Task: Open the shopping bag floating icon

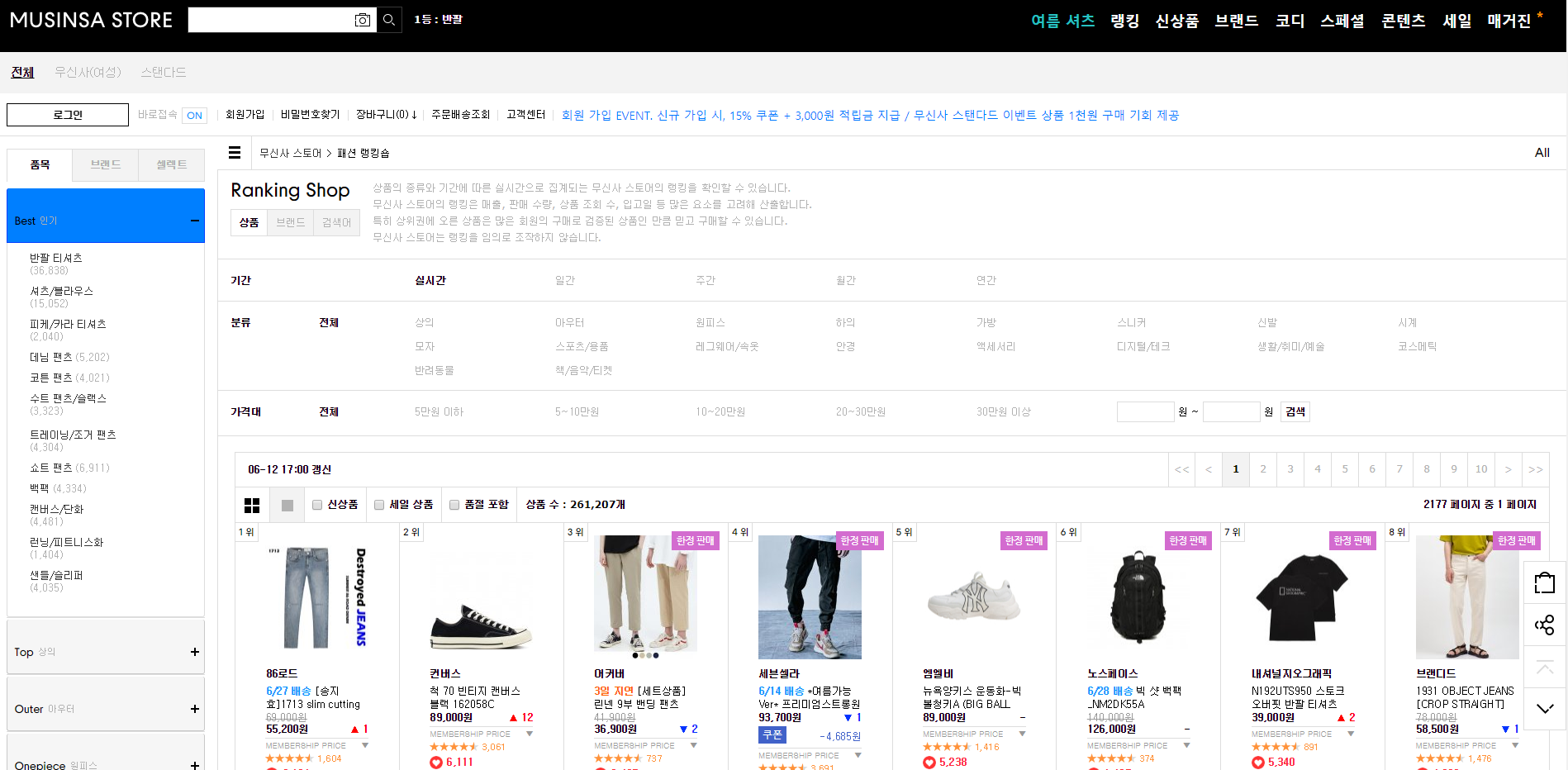Action: 1545,583
